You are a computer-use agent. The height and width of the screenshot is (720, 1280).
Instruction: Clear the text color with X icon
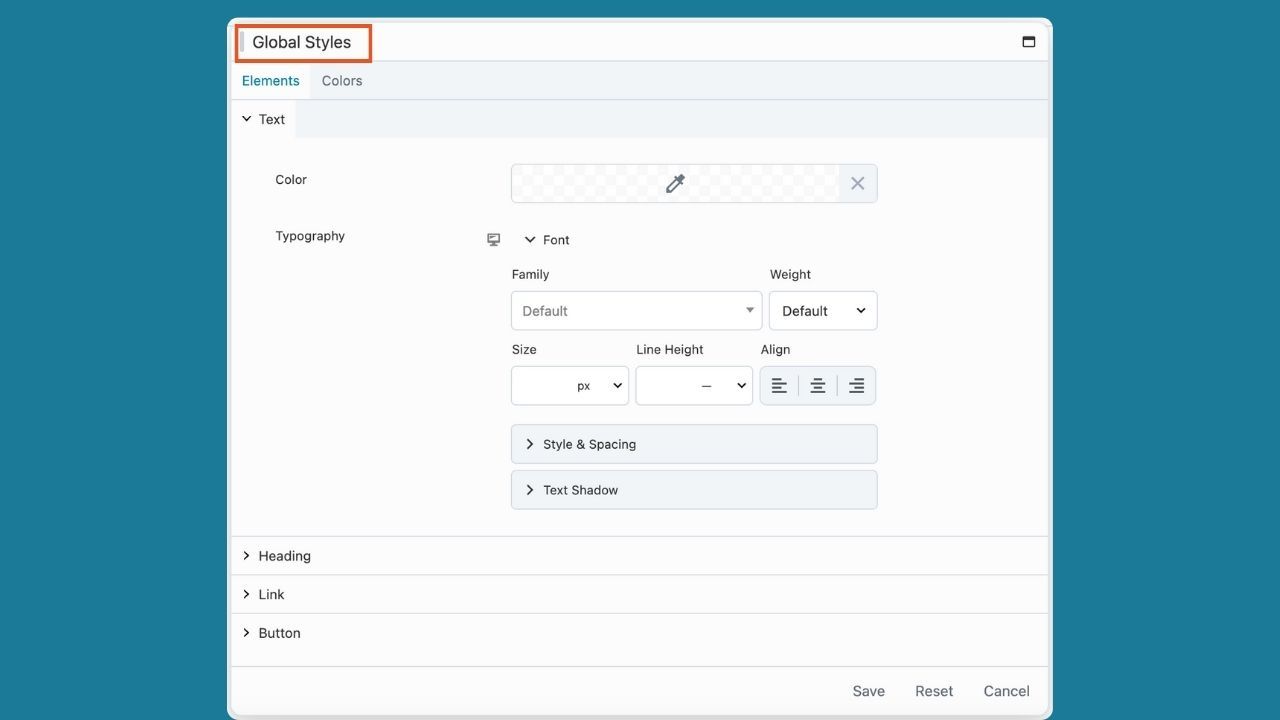tap(857, 184)
